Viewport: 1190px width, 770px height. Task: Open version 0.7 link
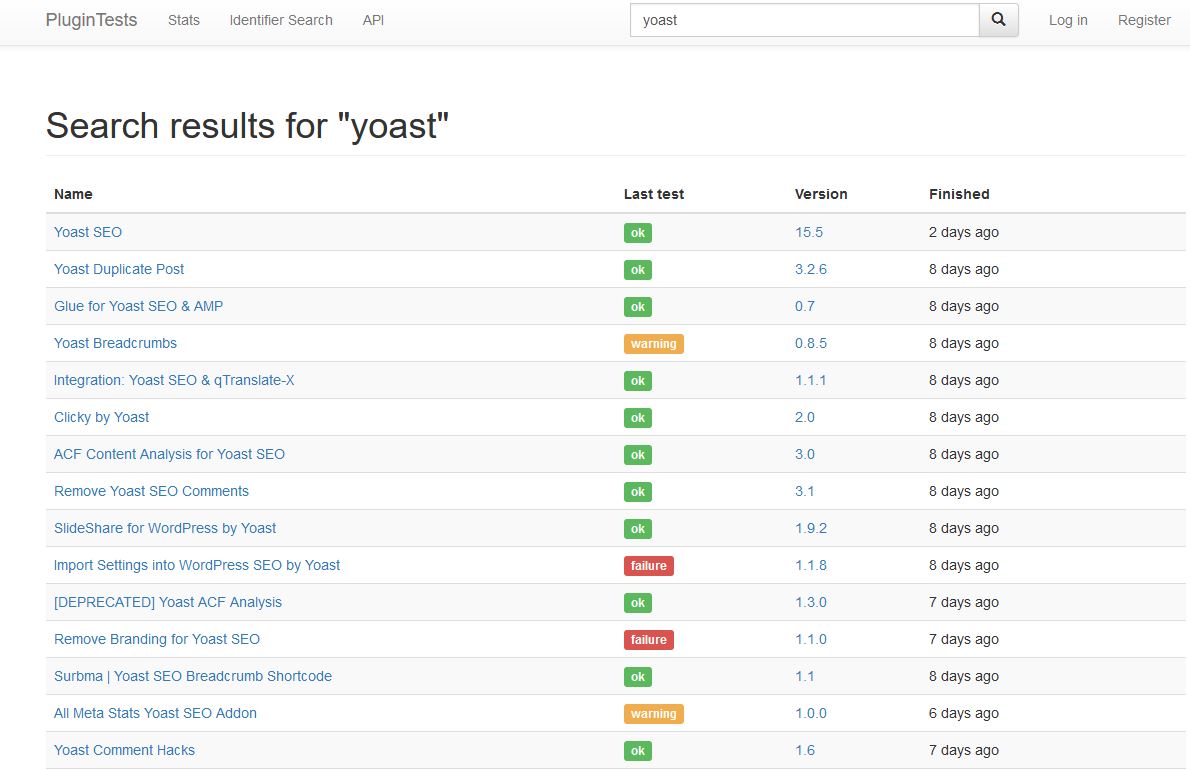click(x=804, y=306)
